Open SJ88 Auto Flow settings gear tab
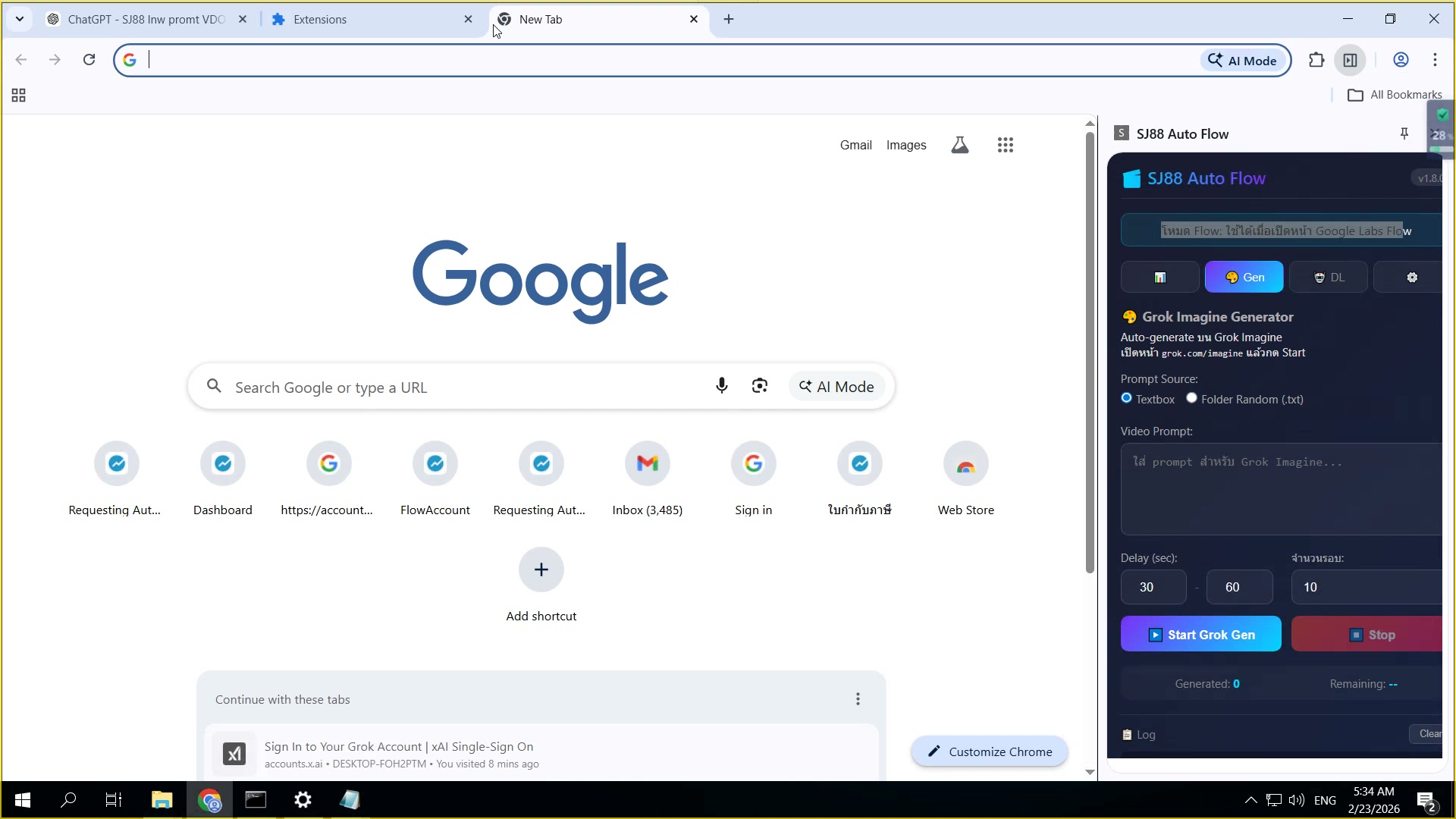The image size is (1456, 819). point(1410,277)
